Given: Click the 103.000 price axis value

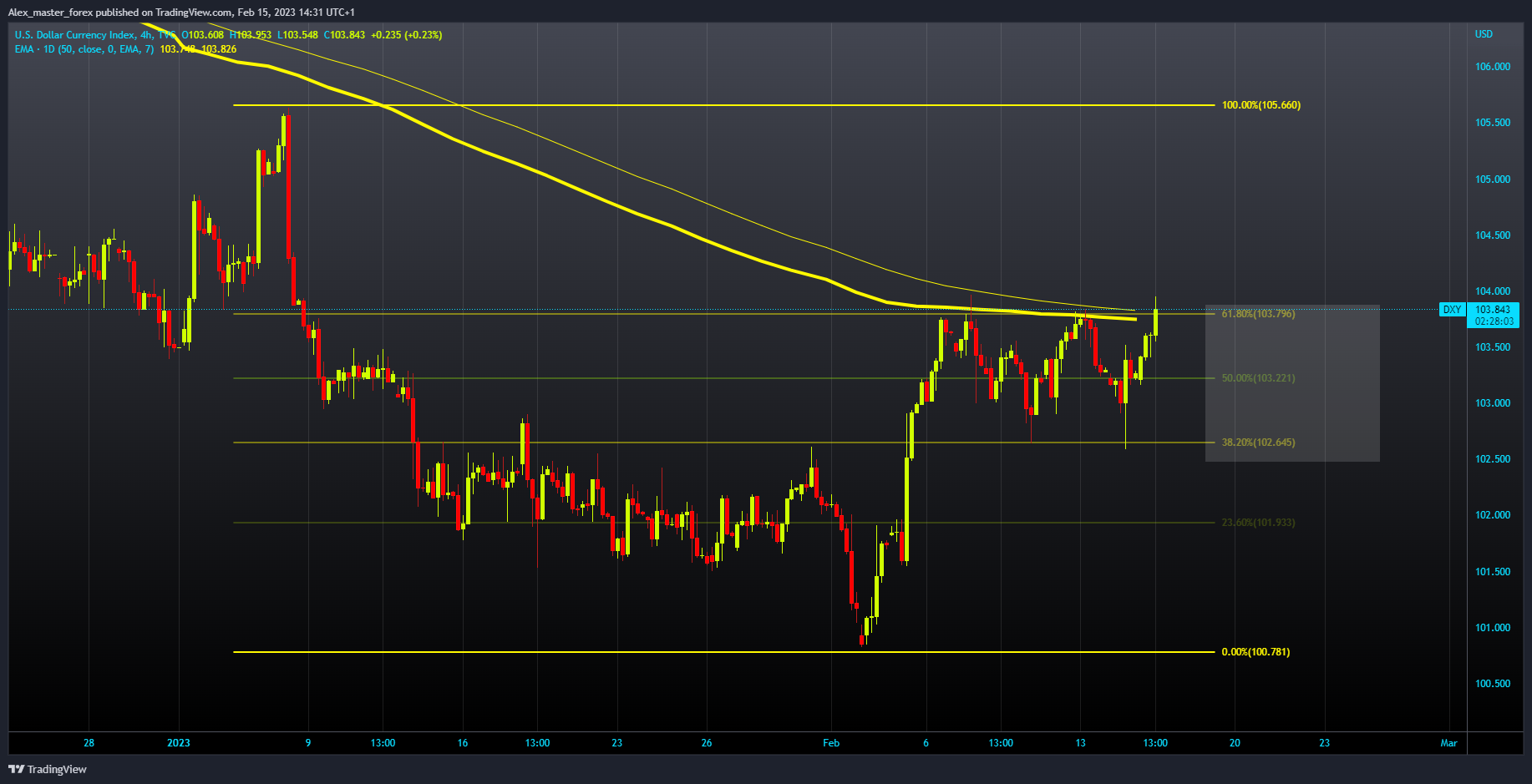Looking at the screenshot, I should pyautogui.click(x=1493, y=403).
